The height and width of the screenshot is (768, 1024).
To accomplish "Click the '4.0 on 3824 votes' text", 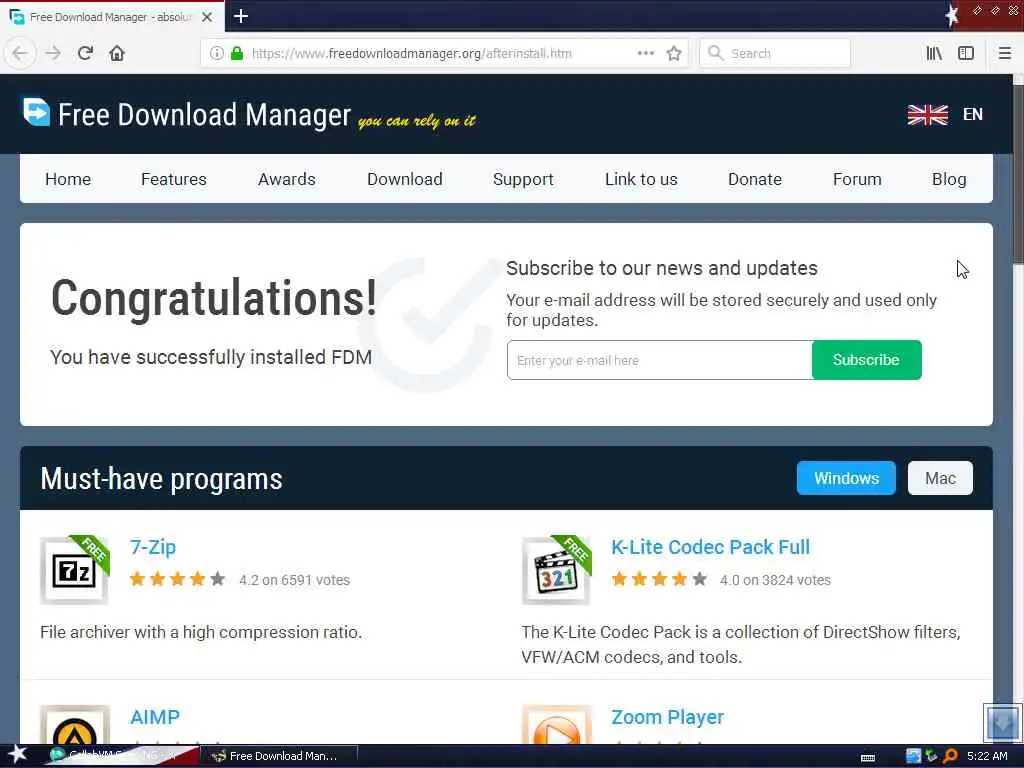I will [x=775, y=580].
